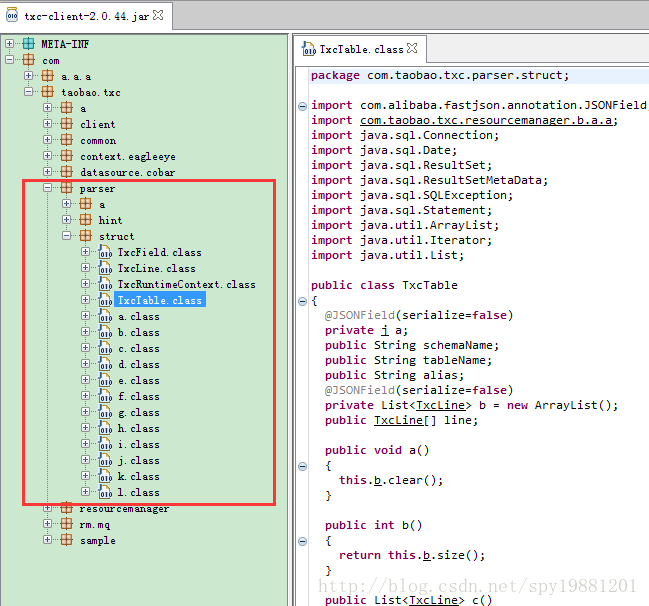Collapse the TxcTable class body fold

(x=302, y=300)
